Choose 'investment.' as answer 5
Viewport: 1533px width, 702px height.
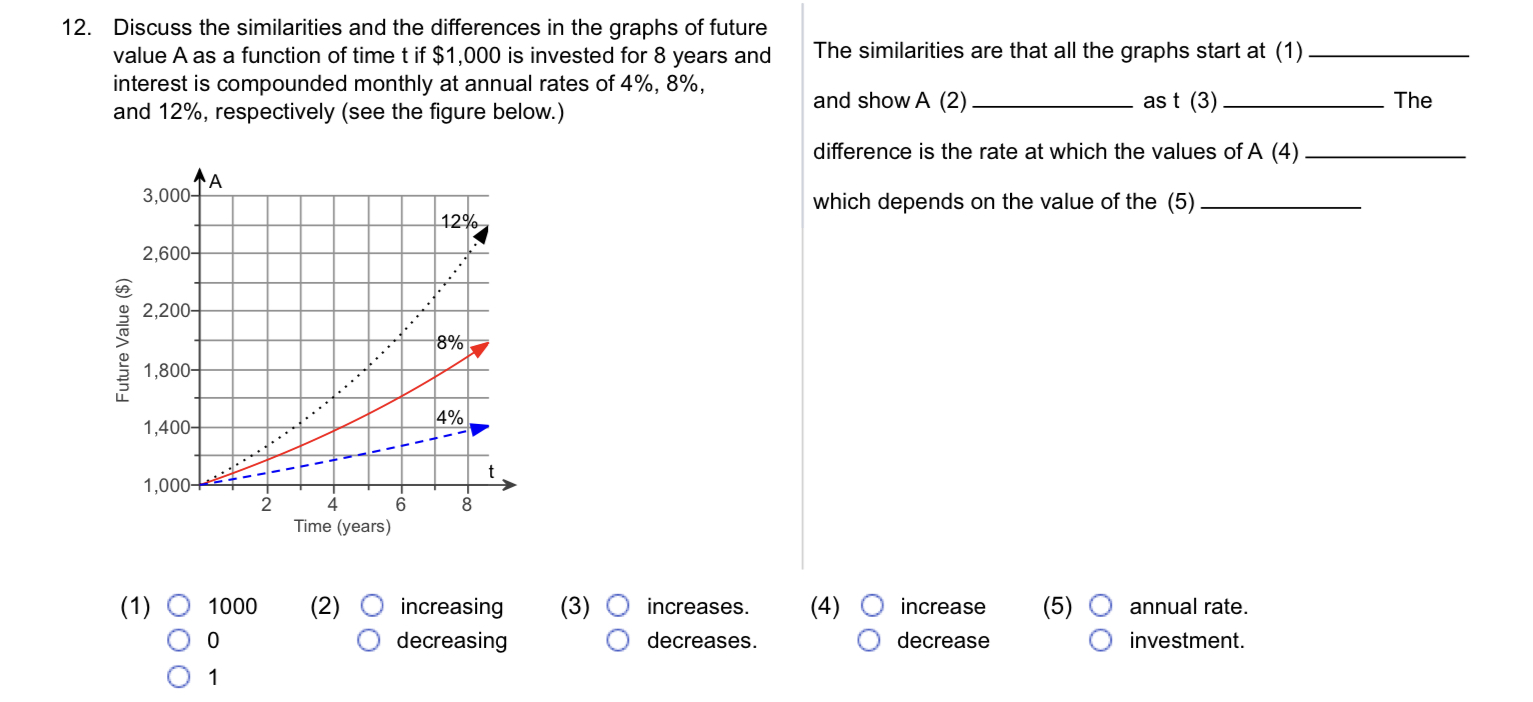1100,641
